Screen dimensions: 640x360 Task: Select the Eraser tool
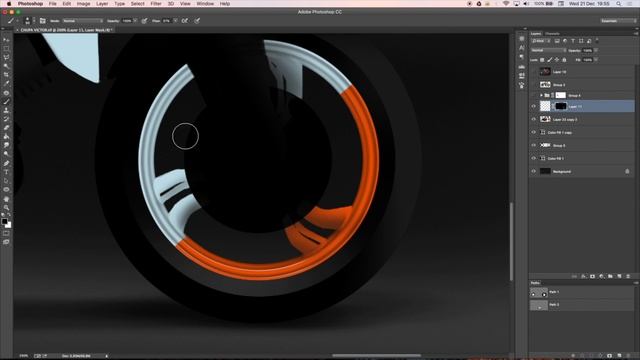coord(6,128)
